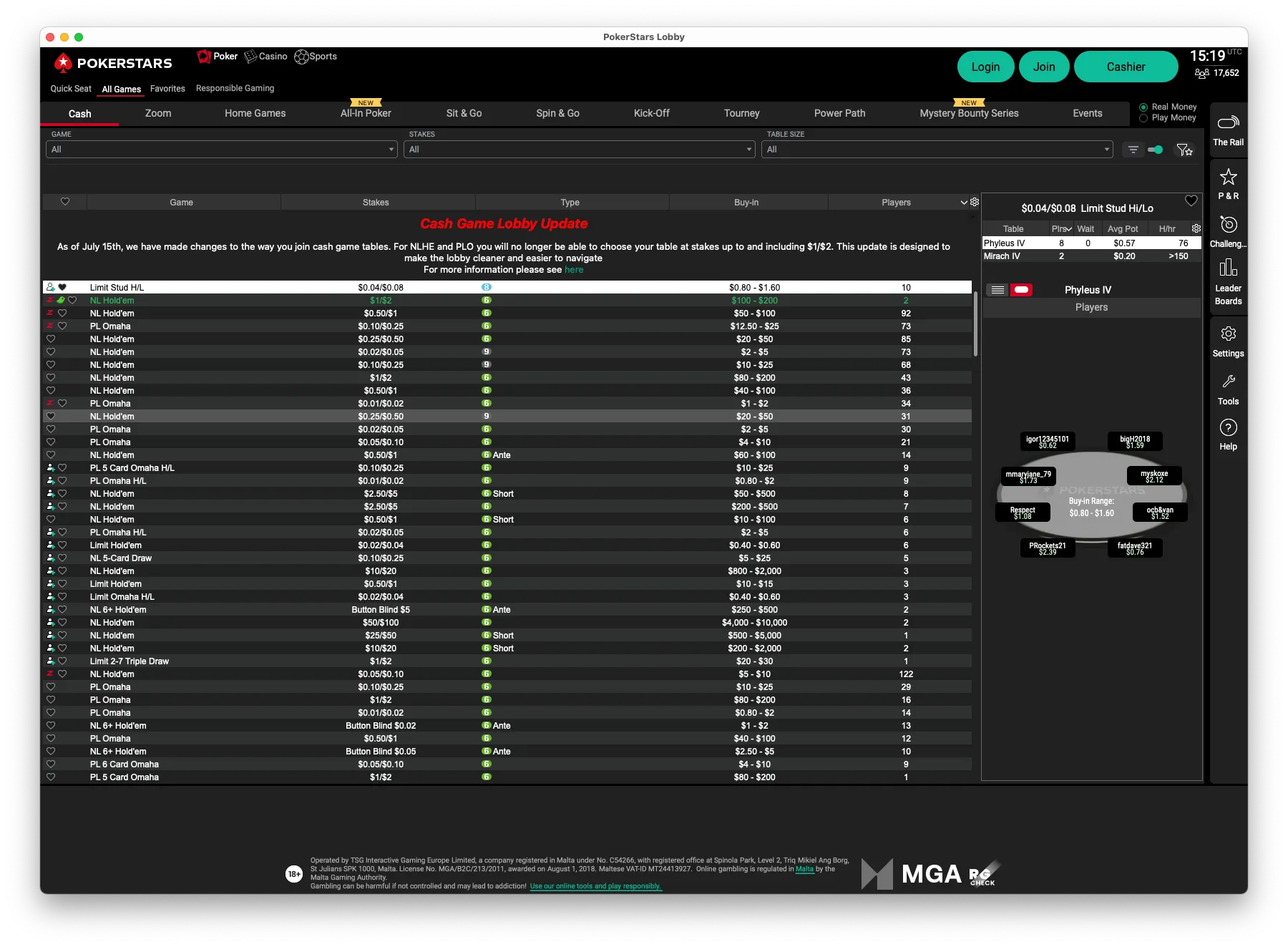Screen dimensions: 1288x947
Task: Open GAME filter dropdown
Action: (222, 150)
